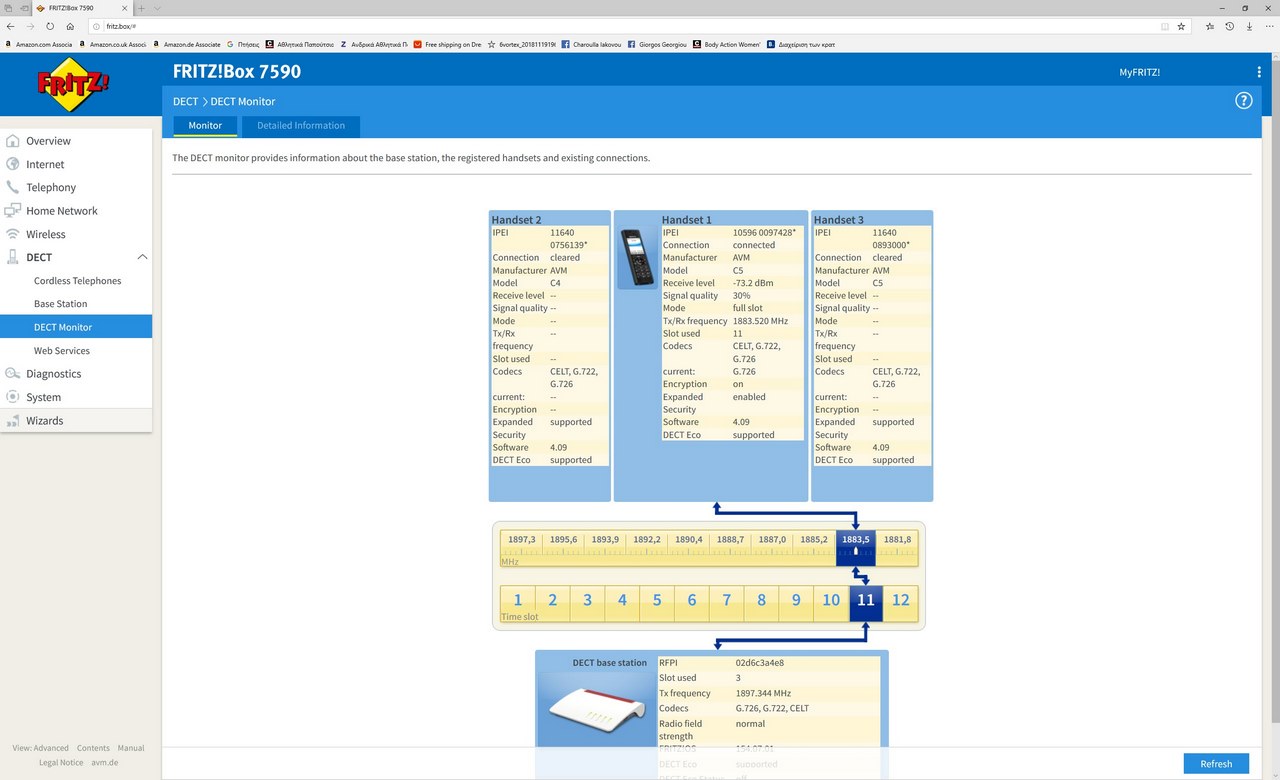Open the Amazon.de Associate bookmark
Screen dimensions: 1280x780
(x=188, y=45)
